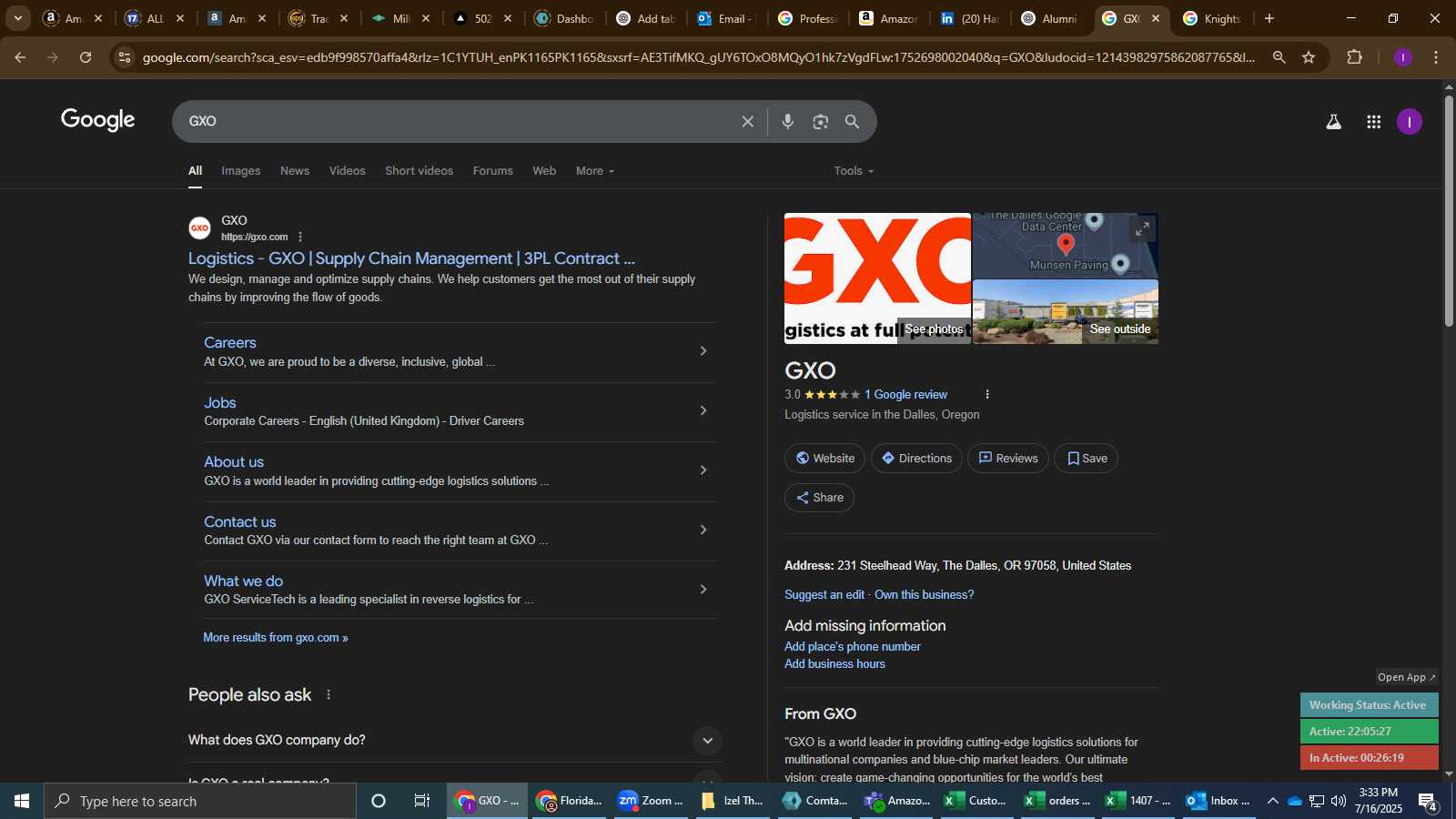Screen dimensions: 1456x819
Task: Open a new Chrome tab
Action: coord(1269,18)
